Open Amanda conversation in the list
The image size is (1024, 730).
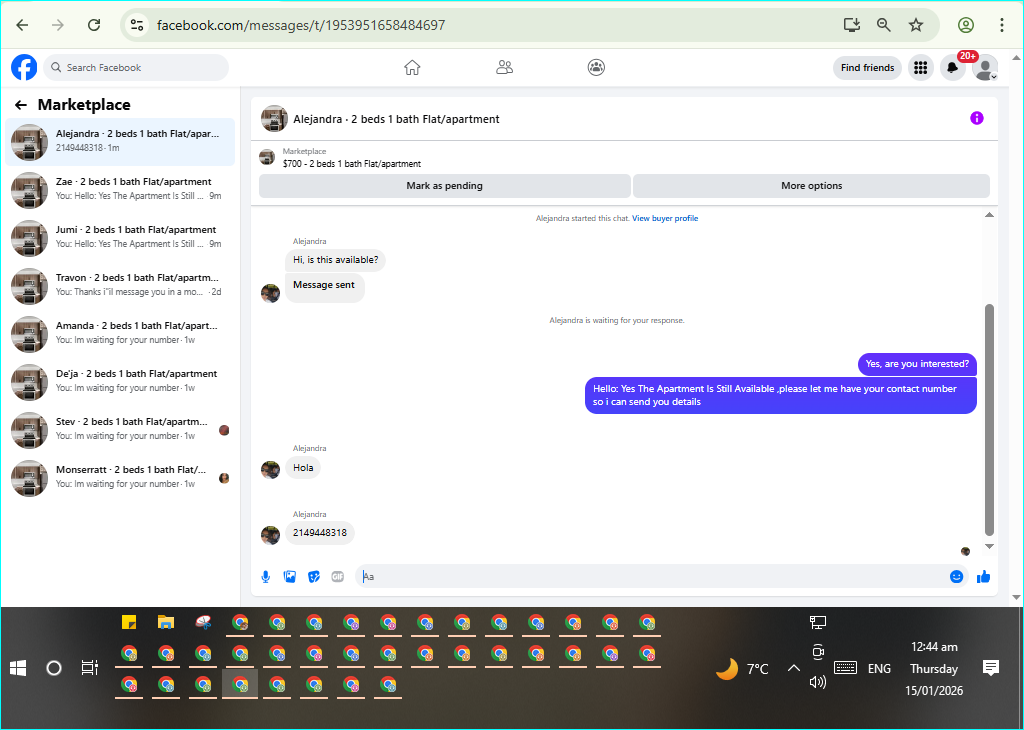click(x=120, y=334)
